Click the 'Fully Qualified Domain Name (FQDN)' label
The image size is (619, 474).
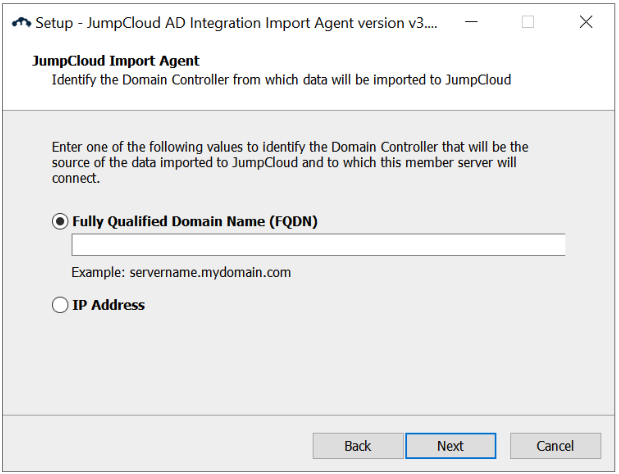point(195,222)
